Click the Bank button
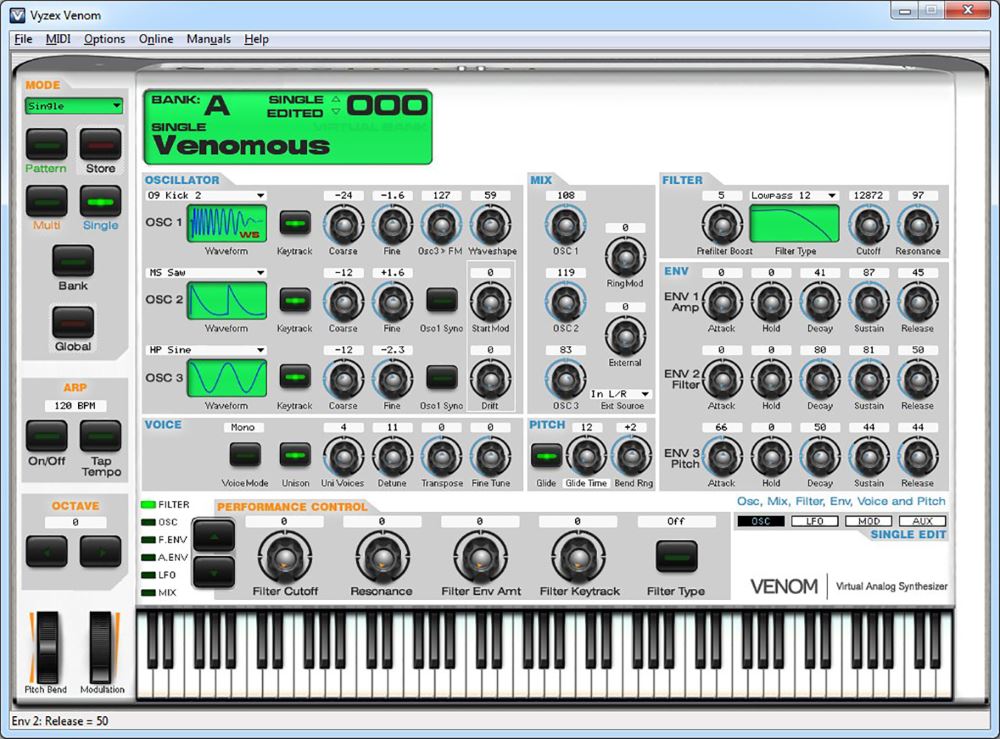 click(x=73, y=261)
